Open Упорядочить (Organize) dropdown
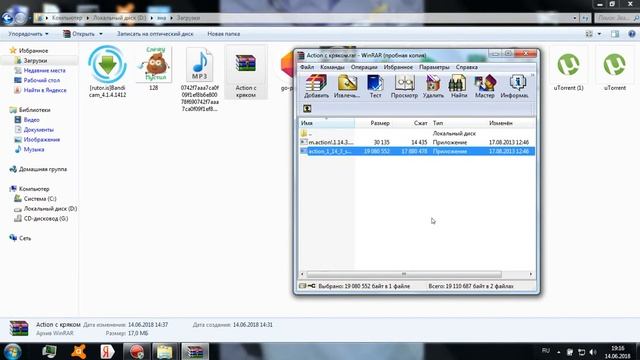Screen dimensions: 640x360 (29, 34)
